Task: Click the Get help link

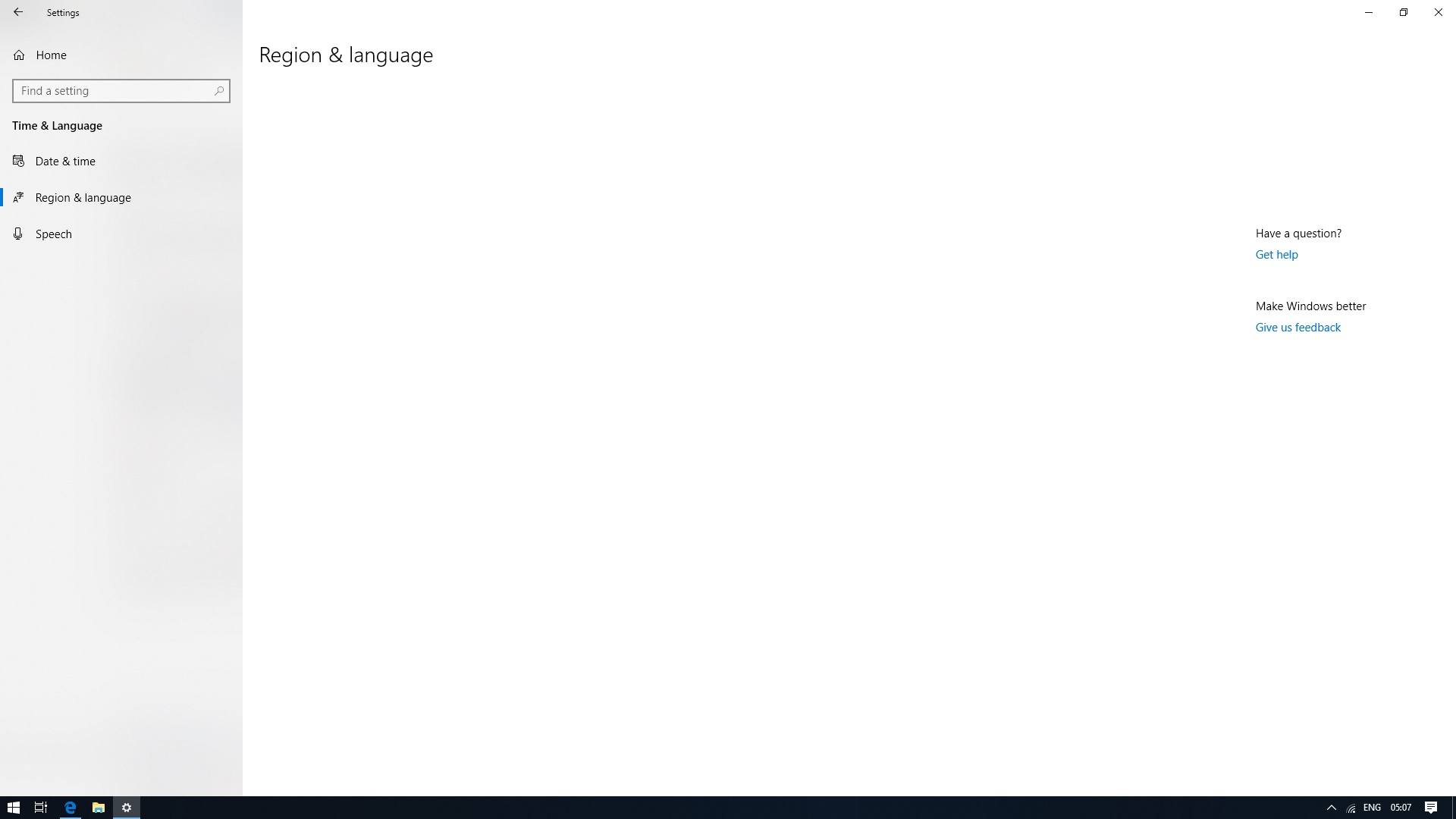Action: [x=1277, y=254]
